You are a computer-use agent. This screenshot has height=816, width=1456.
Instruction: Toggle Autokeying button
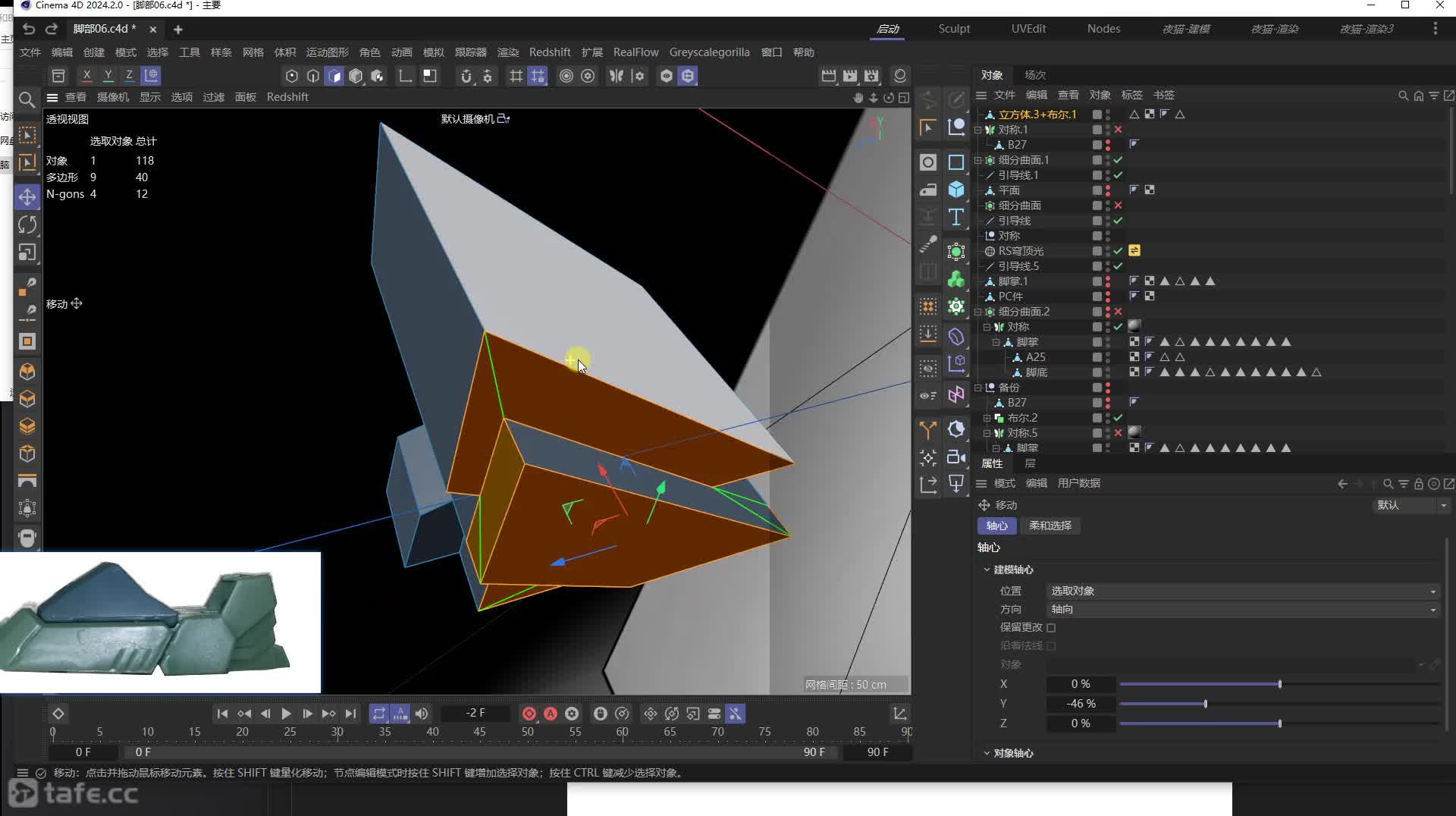pos(551,714)
